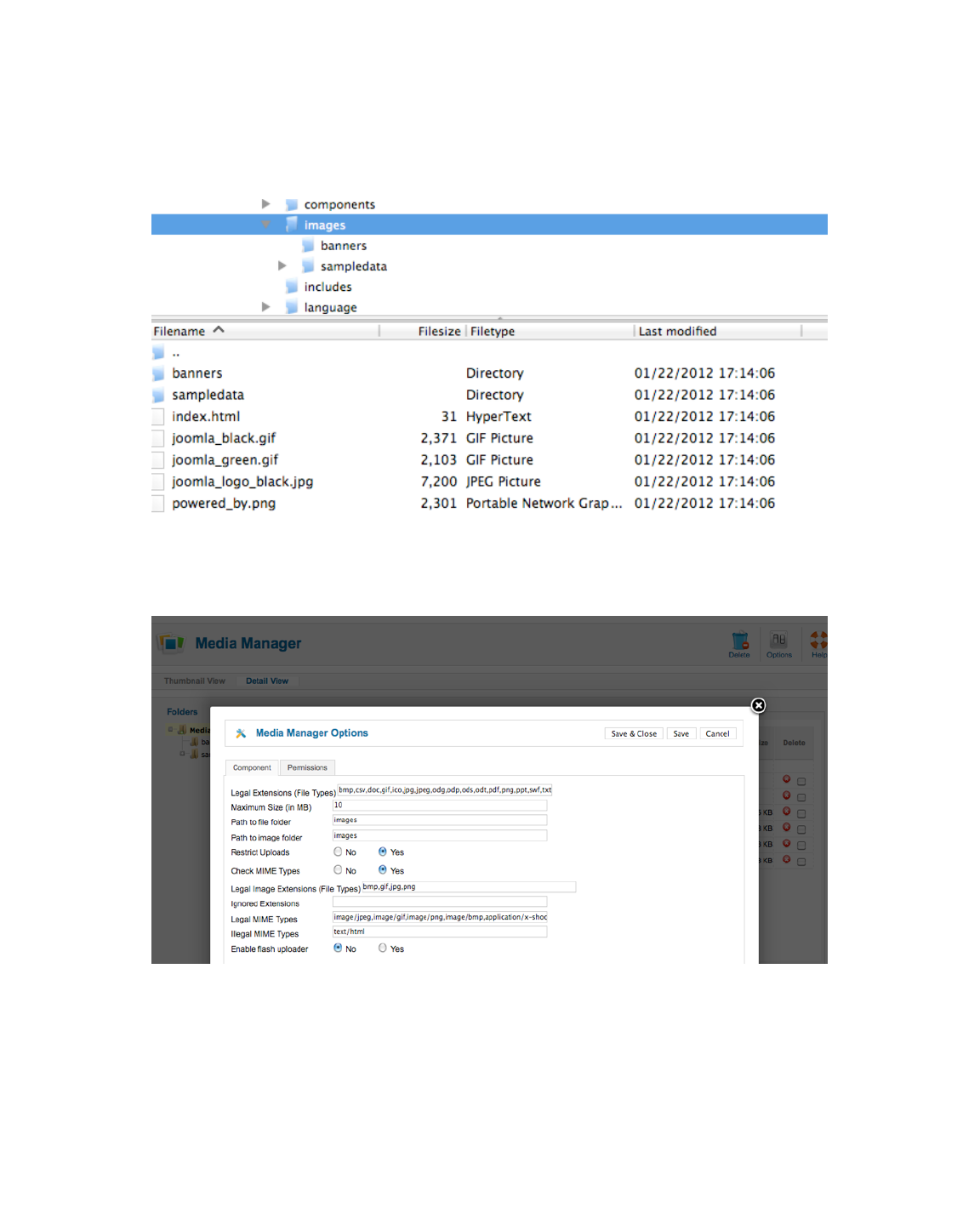The image size is (980, 1225).
Task: Click the Media Manager logo icon
Action: tap(171, 643)
